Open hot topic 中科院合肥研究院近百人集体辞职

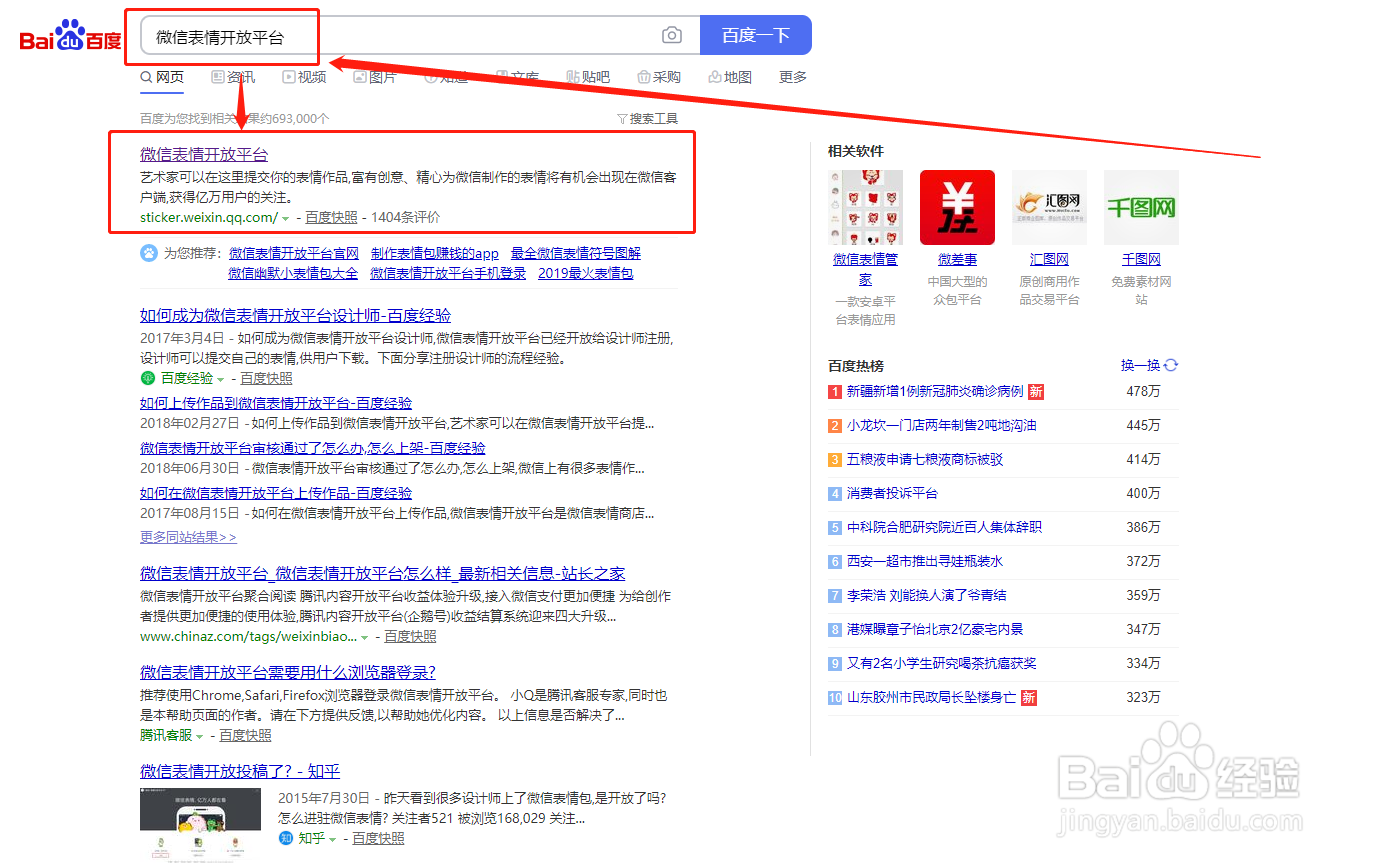[x=945, y=527]
